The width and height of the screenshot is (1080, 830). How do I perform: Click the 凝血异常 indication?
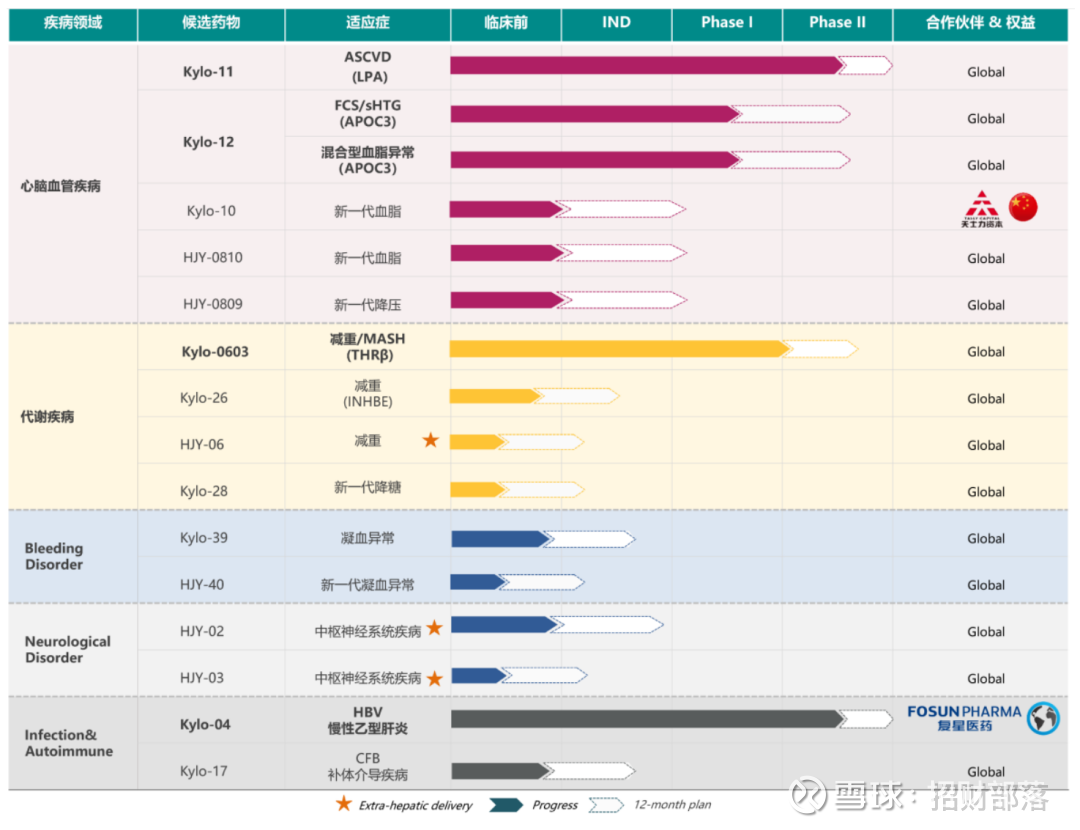(x=368, y=538)
